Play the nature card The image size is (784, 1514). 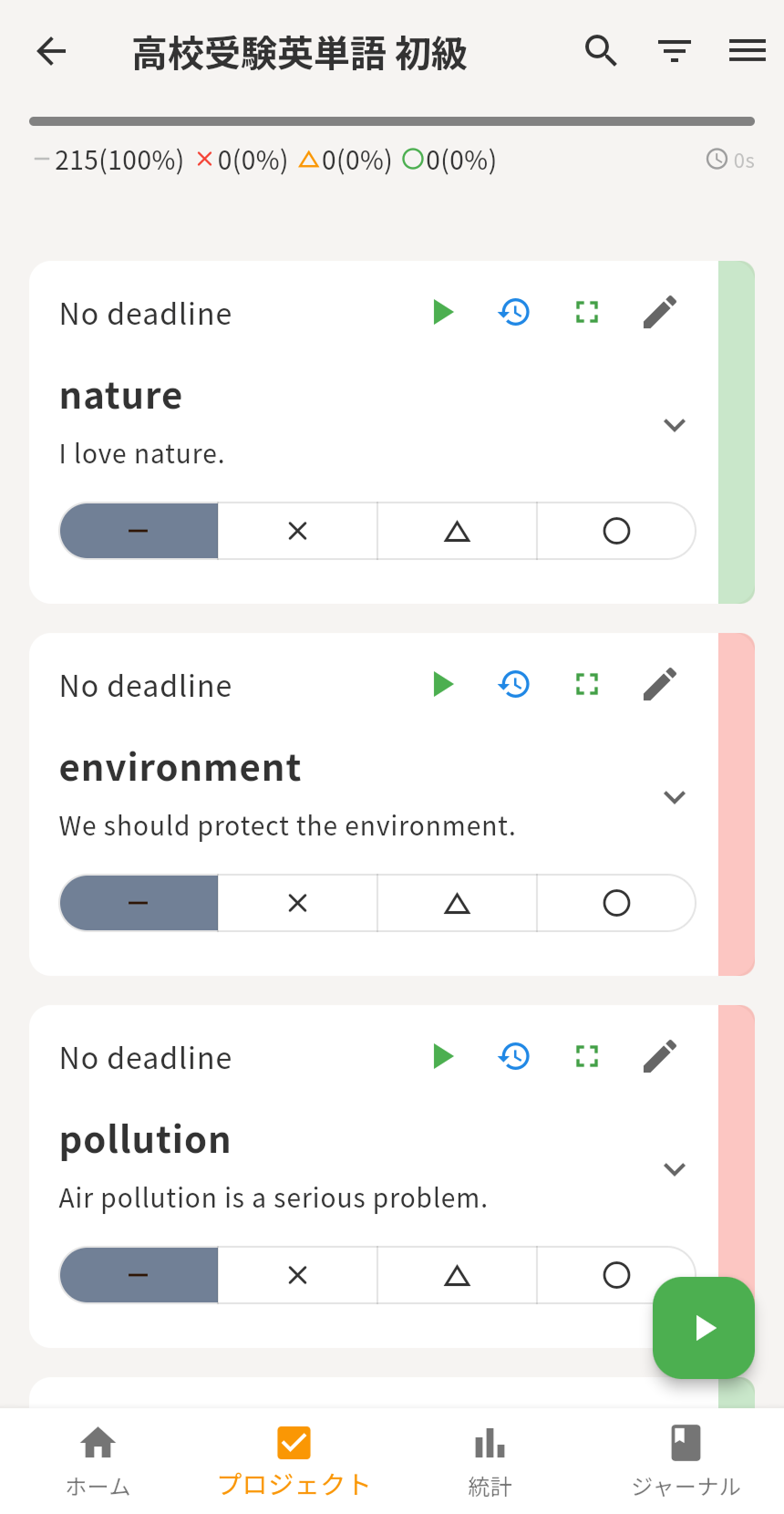[443, 313]
